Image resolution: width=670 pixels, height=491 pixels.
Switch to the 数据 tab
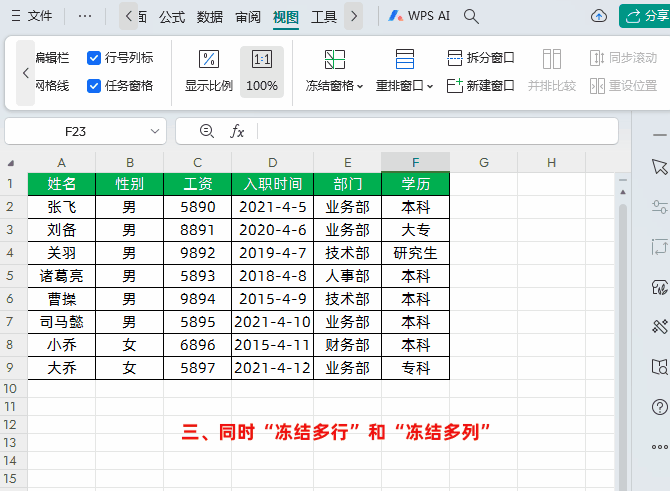coord(210,17)
